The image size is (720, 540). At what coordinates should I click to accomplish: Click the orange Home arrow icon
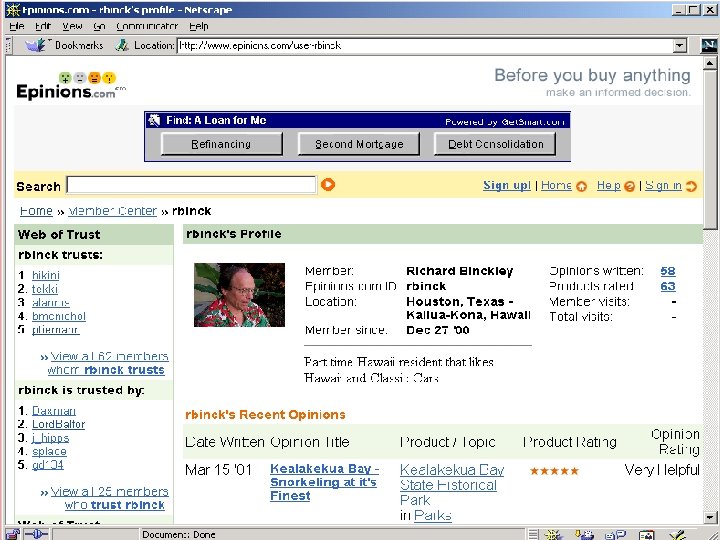coord(581,186)
